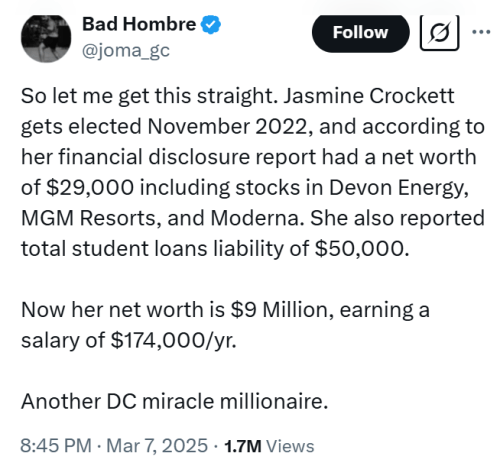
Task: Click the "$174,000/yr" salary text
Action: (x=173, y=341)
